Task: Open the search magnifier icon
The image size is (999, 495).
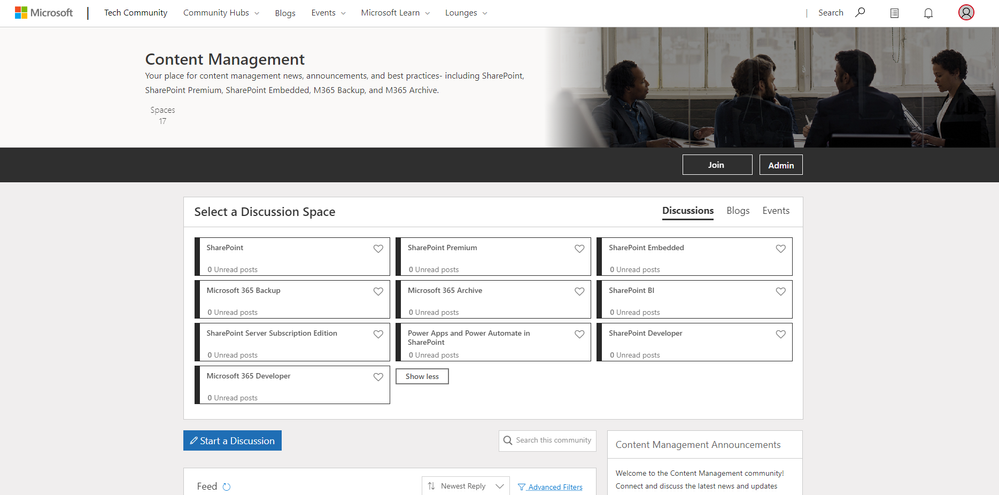Action: pos(860,12)
